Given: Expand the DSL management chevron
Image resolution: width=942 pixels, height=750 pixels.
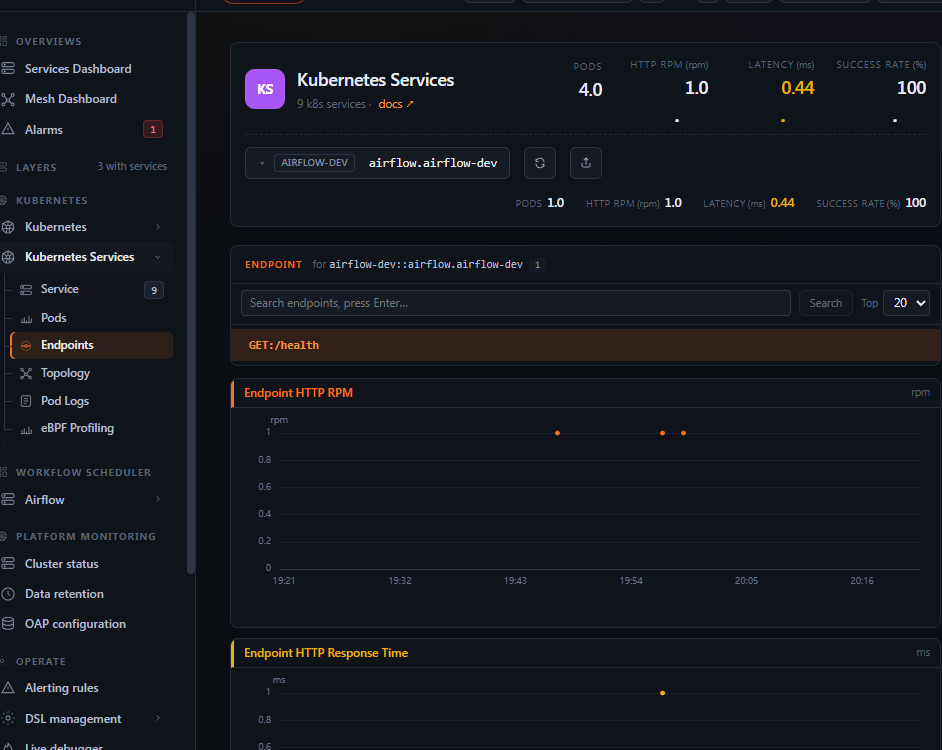Looking at the screenshot, I should coord(158,718).
